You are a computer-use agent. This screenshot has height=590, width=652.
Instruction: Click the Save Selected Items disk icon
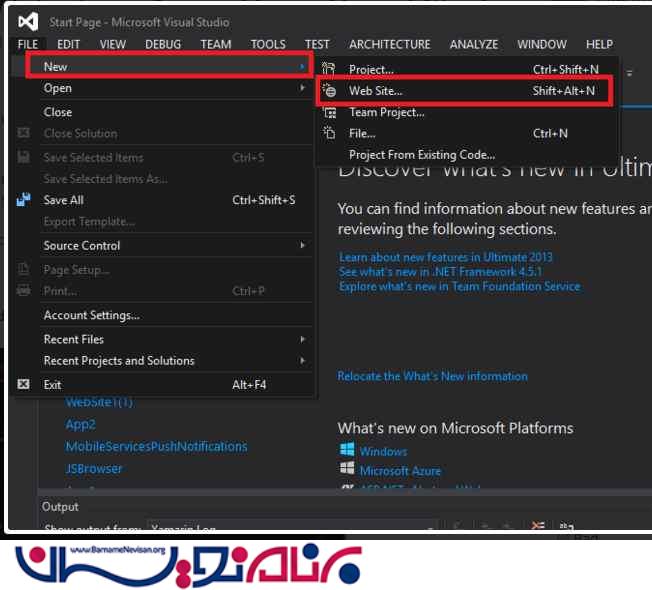24,157
